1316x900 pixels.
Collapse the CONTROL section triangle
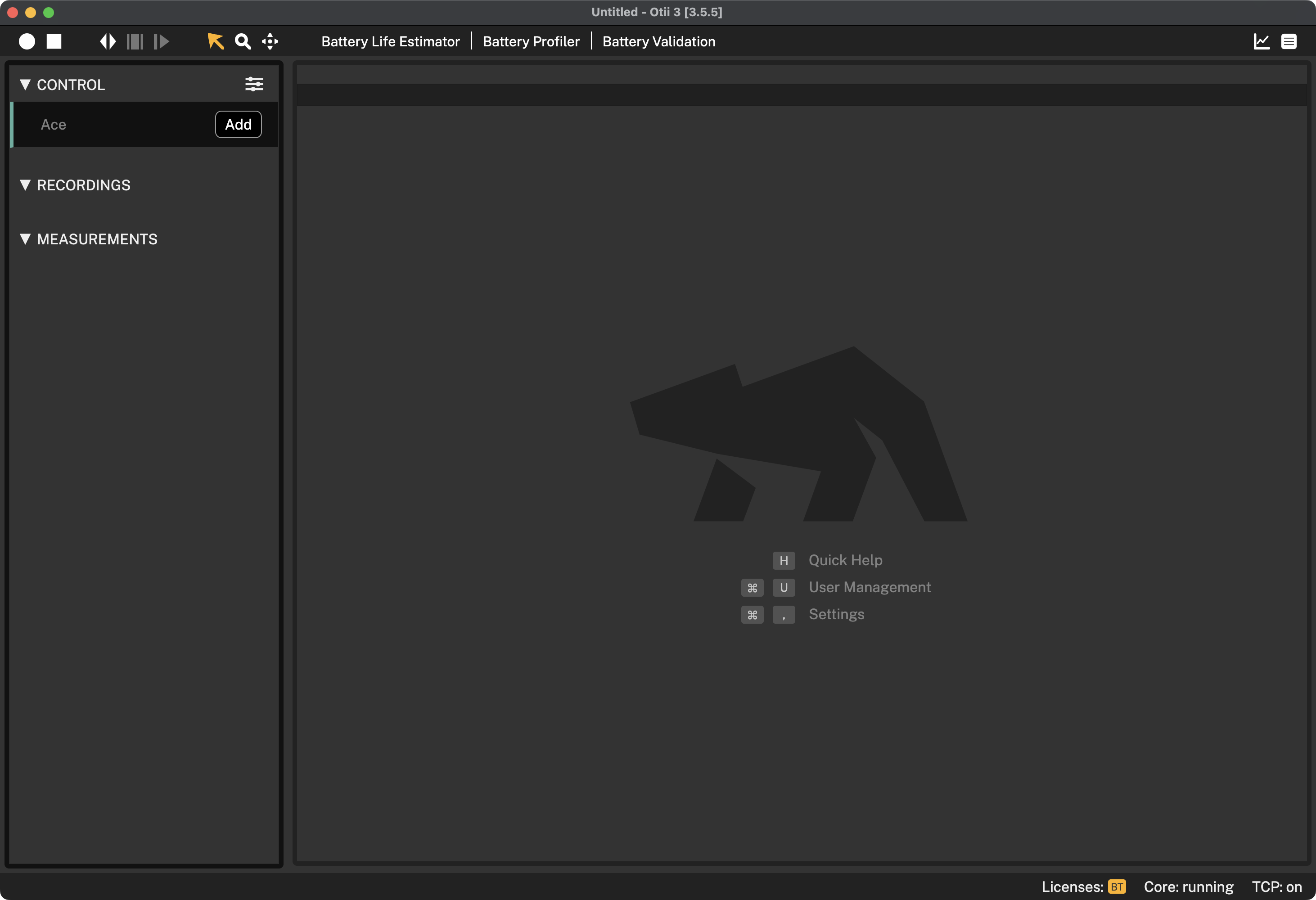coord(25,84)
